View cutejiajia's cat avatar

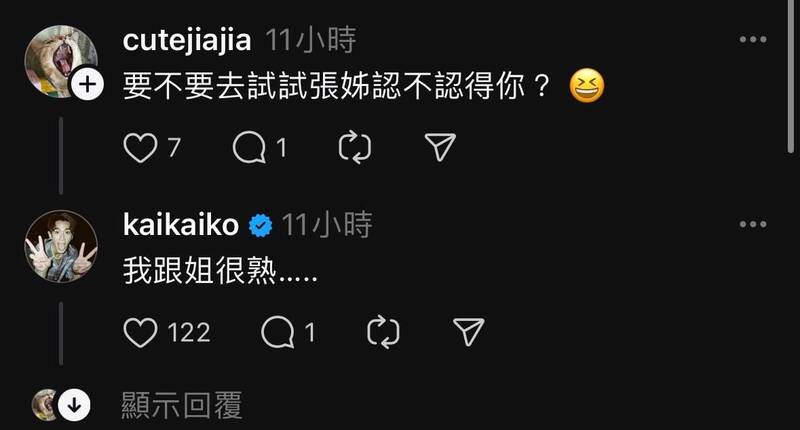coord(61,61)
